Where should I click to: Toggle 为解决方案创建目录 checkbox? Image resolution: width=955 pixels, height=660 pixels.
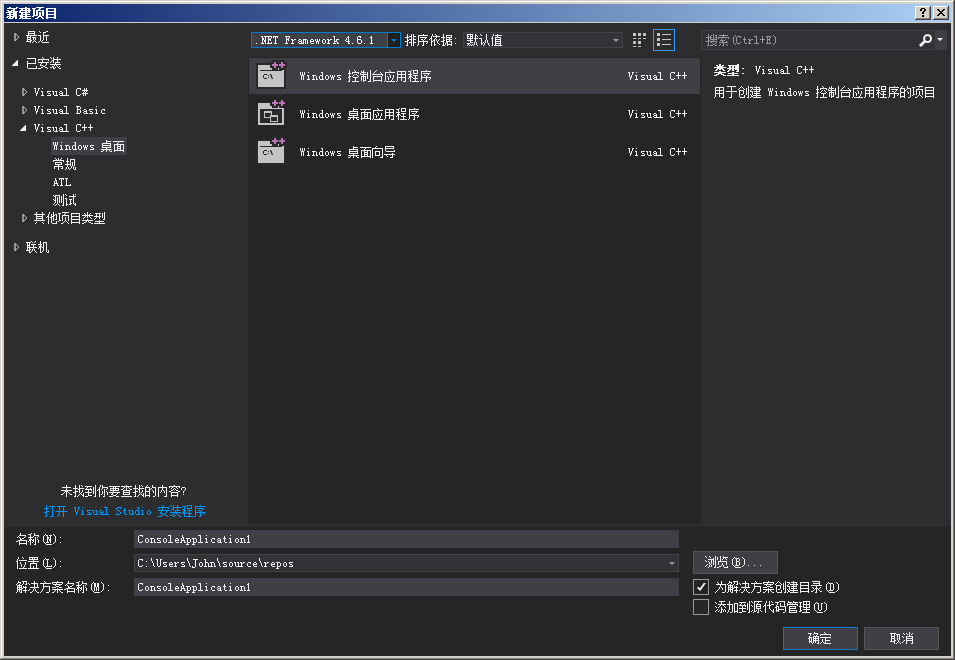pyautogui.click(x=701, y=587)
